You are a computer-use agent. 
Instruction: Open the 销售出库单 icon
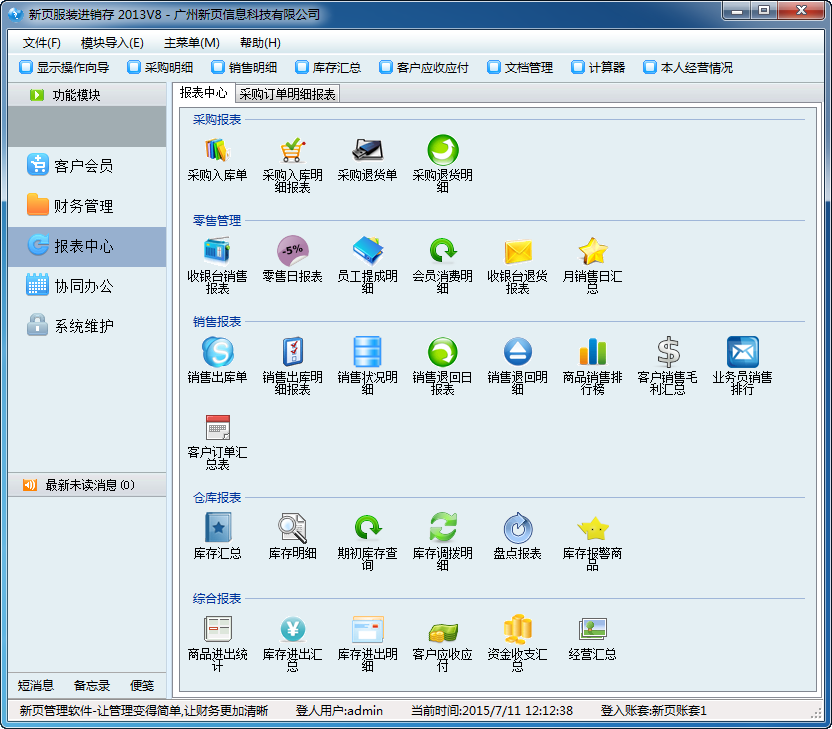[218, 352]
